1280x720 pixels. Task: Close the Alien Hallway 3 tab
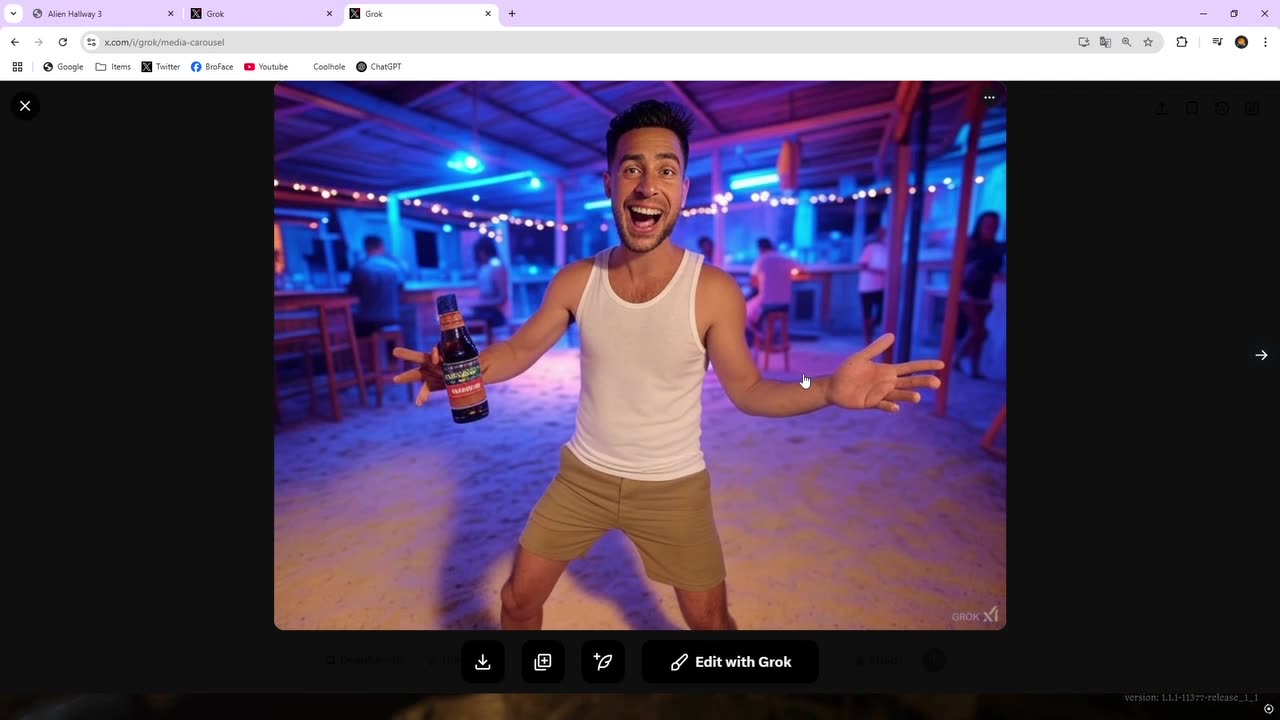tap(170, 14)
